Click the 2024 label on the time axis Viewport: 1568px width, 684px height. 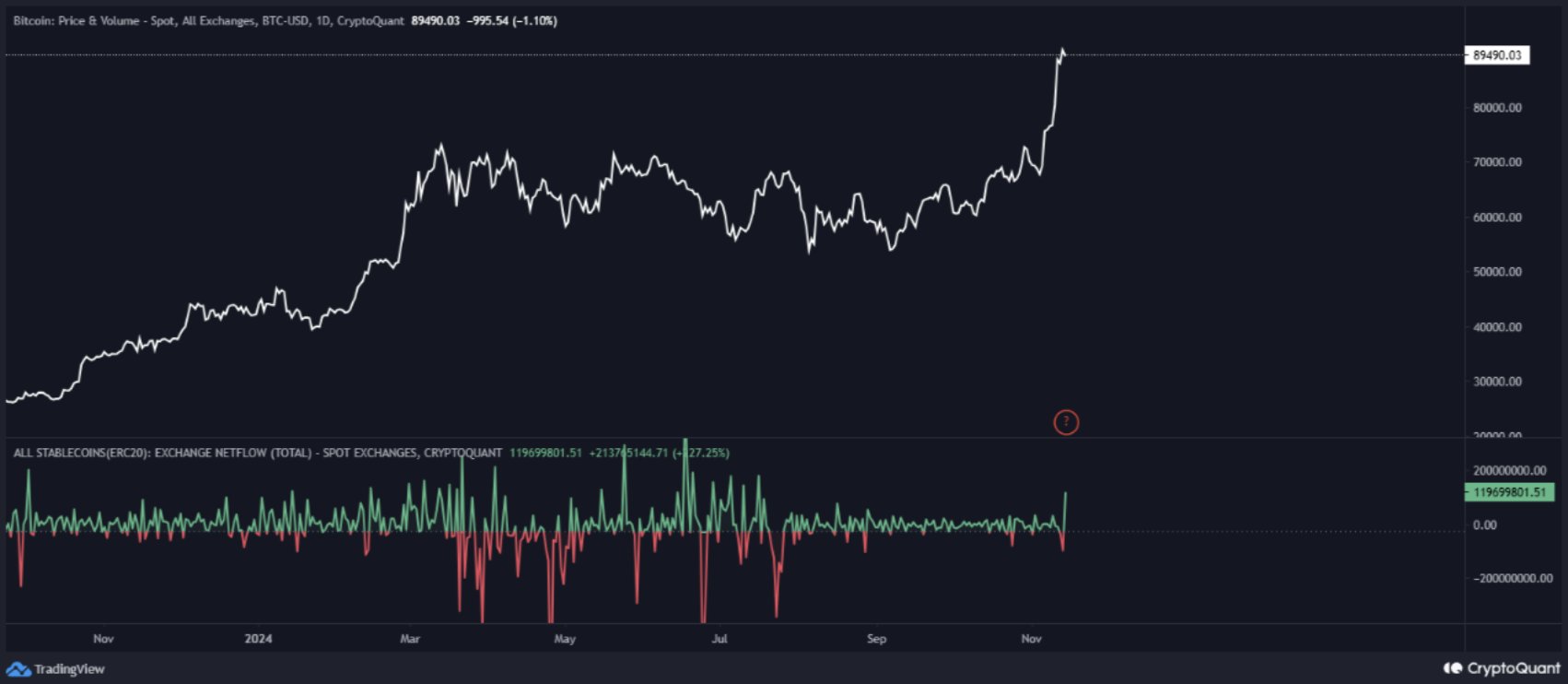(258, 639)
